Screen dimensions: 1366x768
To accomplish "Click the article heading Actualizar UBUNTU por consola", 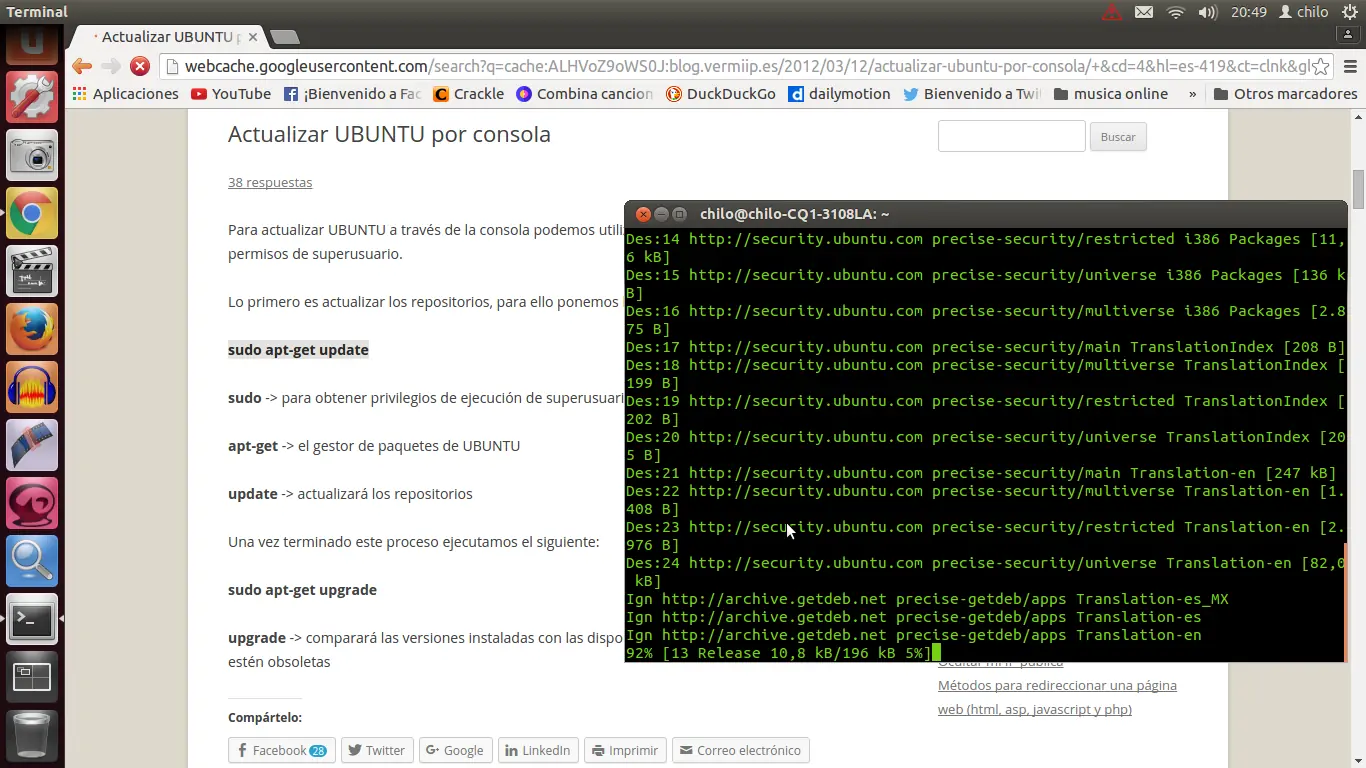I will pyautogui.click(x=389, y=134).
